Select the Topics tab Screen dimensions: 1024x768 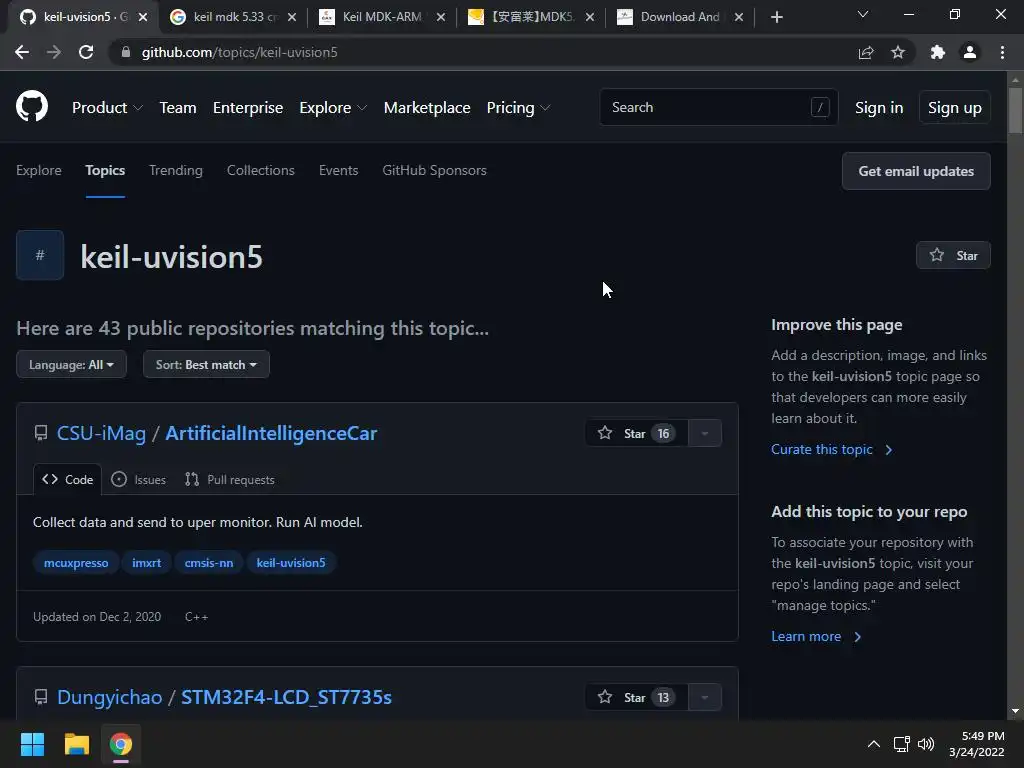[x=105, y=170]
